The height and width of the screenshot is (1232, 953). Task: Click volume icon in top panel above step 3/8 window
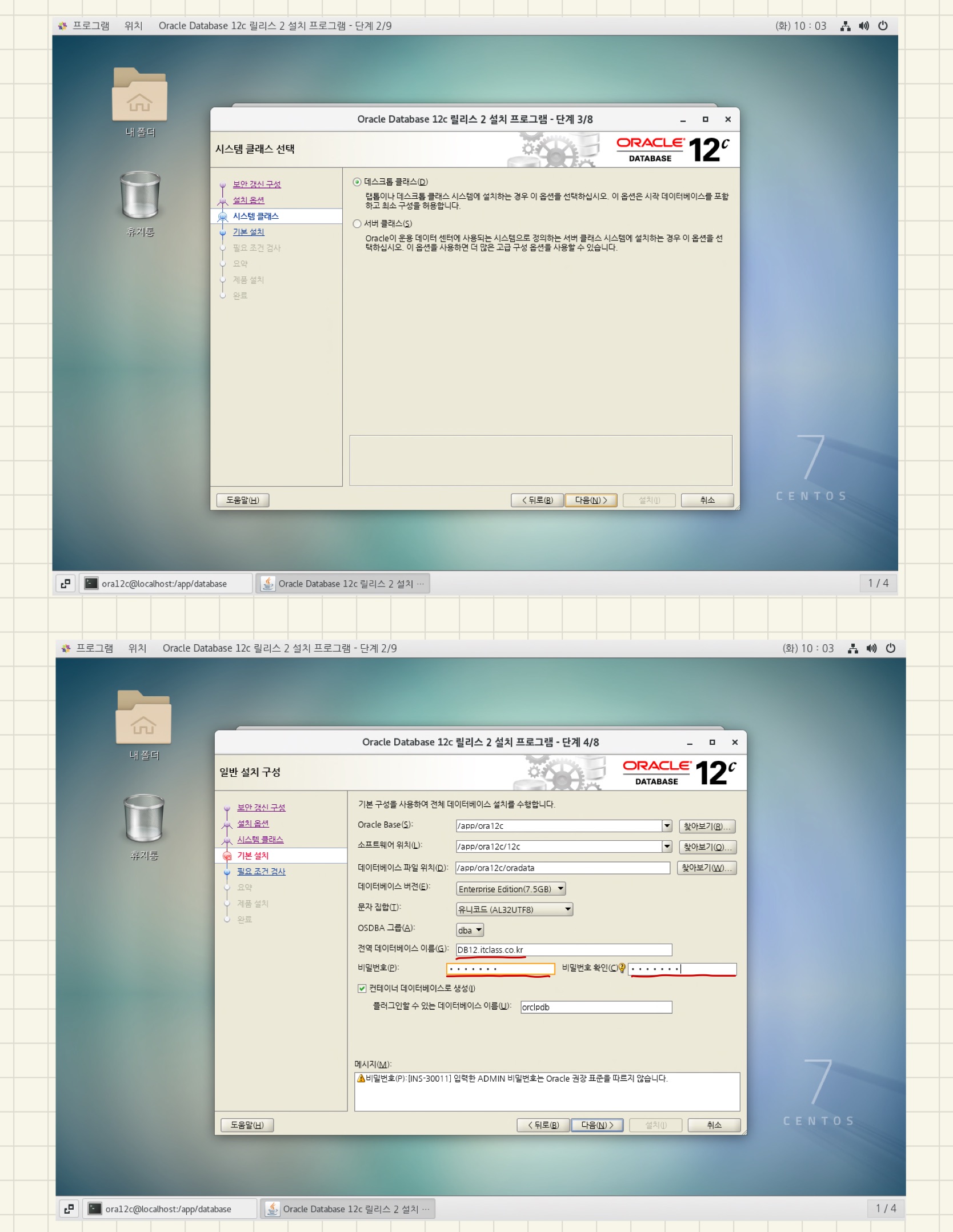tap(864, 26)
